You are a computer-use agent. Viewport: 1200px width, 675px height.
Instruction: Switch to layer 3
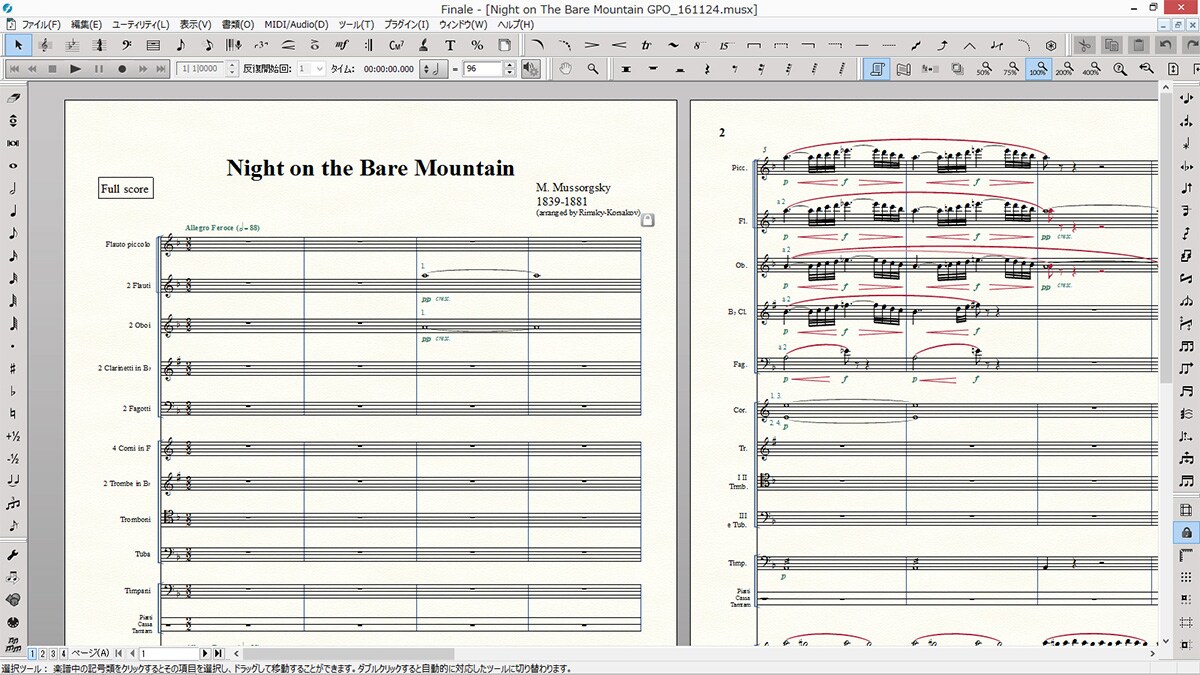(x=54, y=653)
